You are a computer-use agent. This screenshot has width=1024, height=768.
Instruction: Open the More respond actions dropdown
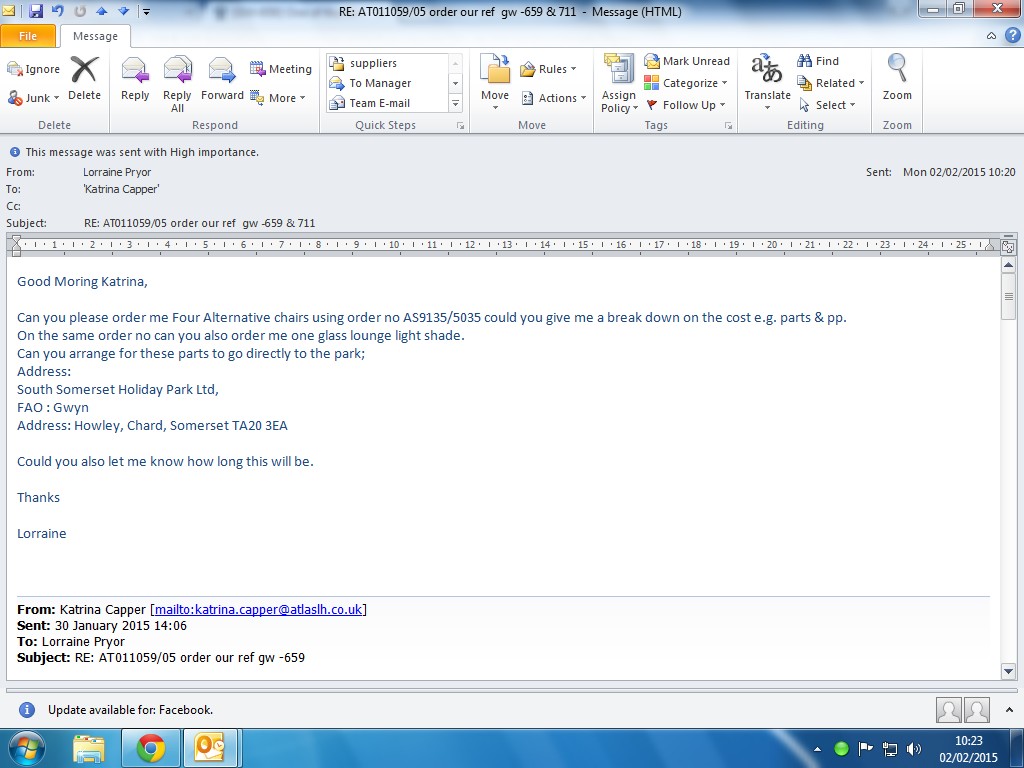pos(278,98)
